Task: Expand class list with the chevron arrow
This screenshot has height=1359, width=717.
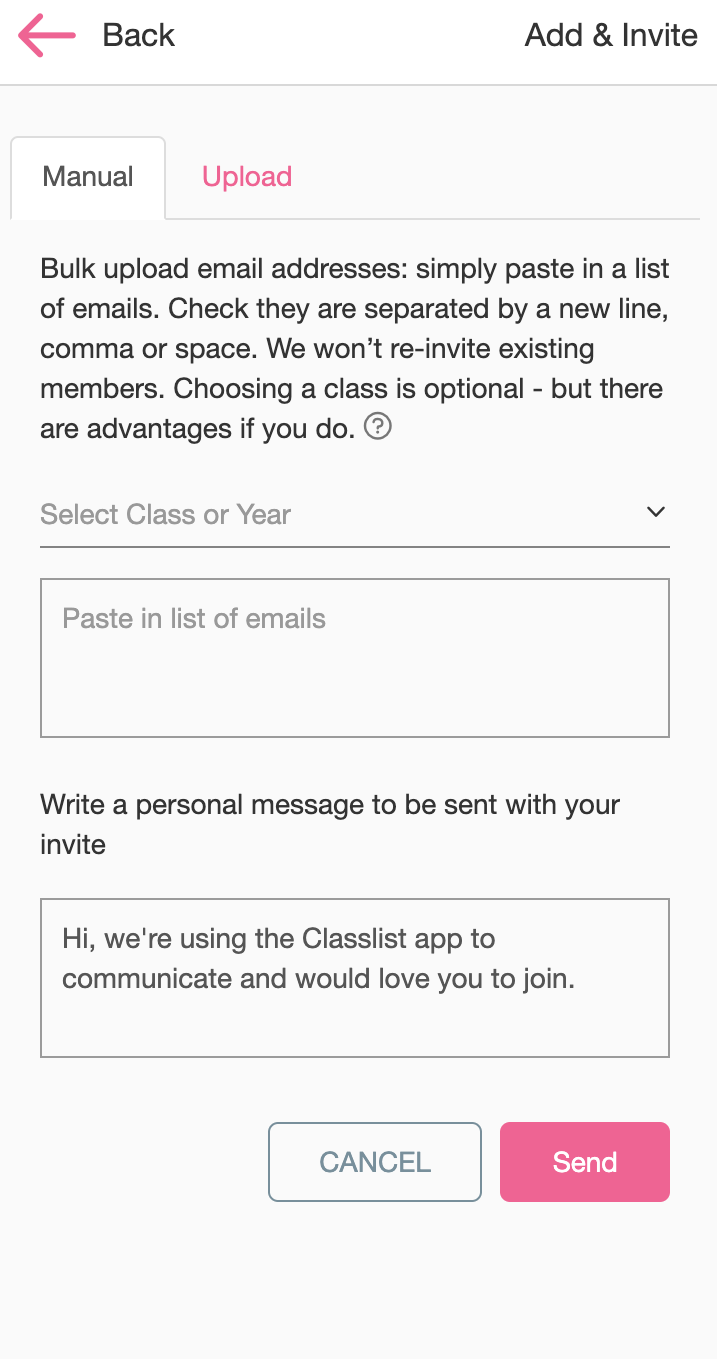Action: 655,513
